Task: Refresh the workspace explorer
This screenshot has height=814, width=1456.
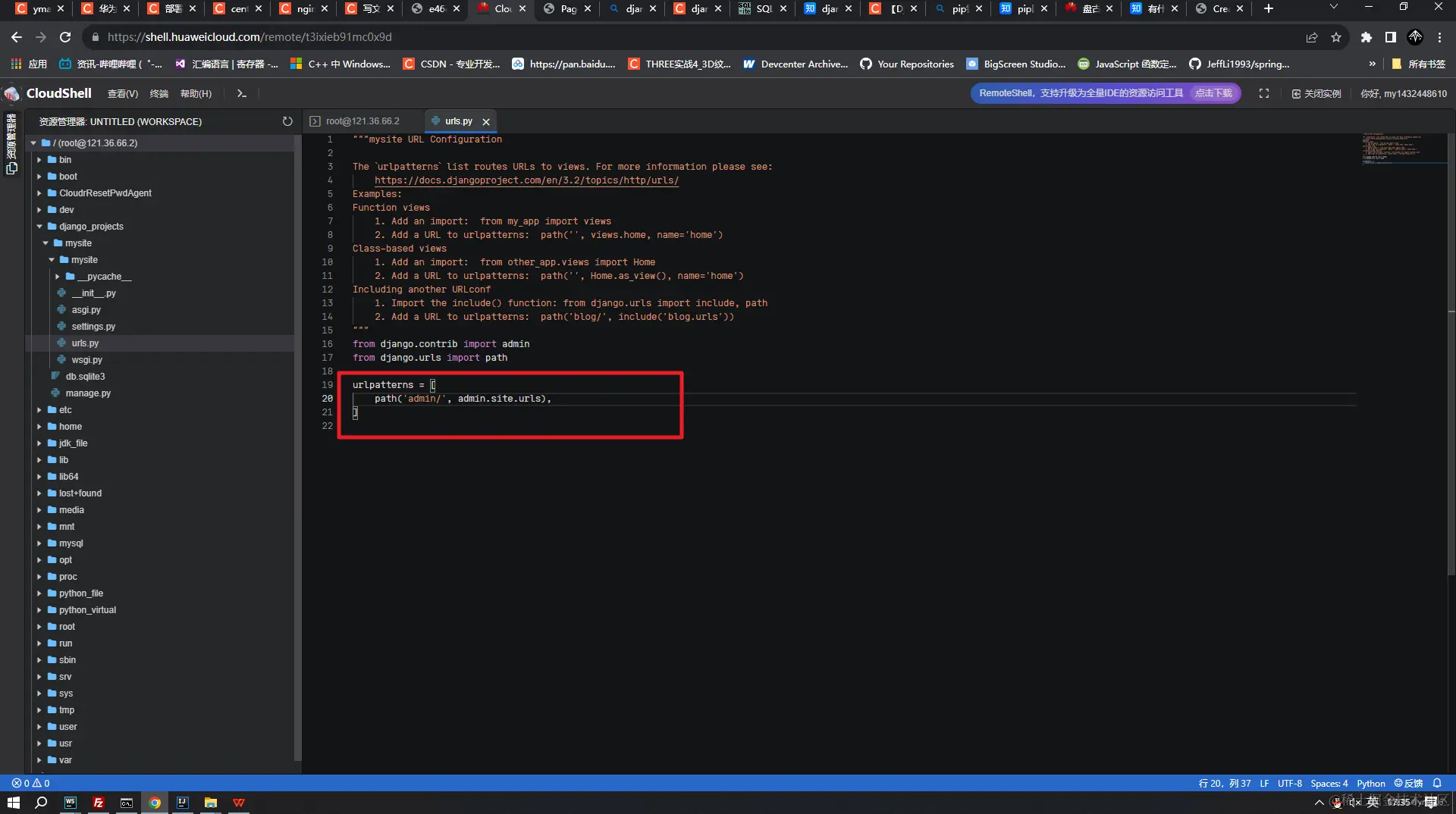Action: click(287, 121)
